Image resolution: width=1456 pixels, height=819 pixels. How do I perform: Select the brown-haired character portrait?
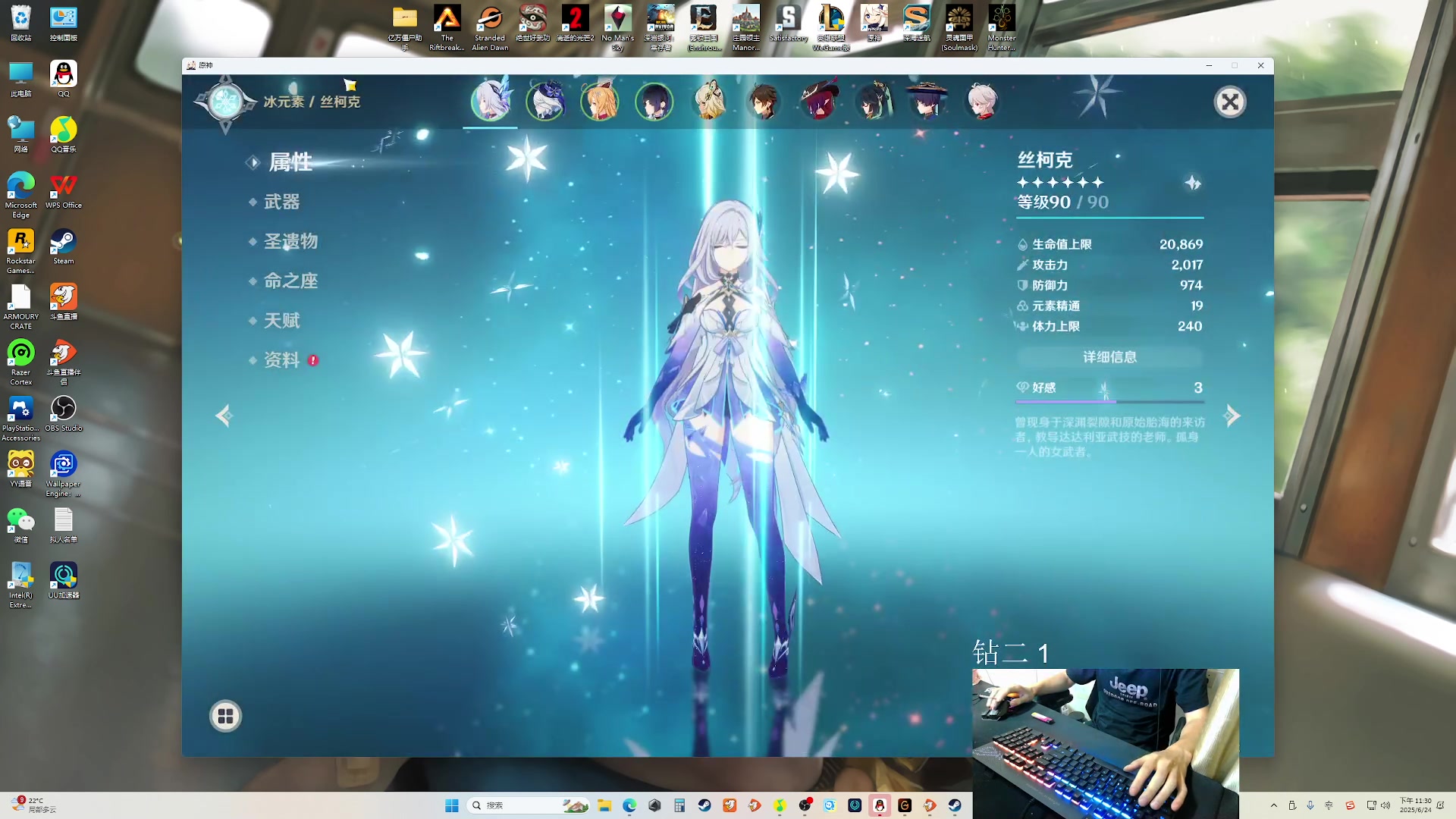pyautogui.click(x=764, y=102)
